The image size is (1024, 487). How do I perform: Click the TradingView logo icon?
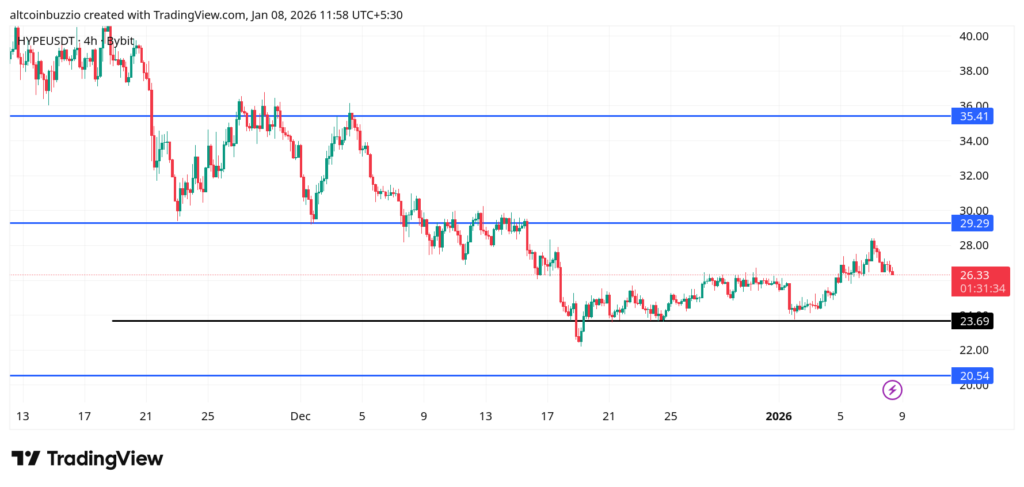coord(27,458)
